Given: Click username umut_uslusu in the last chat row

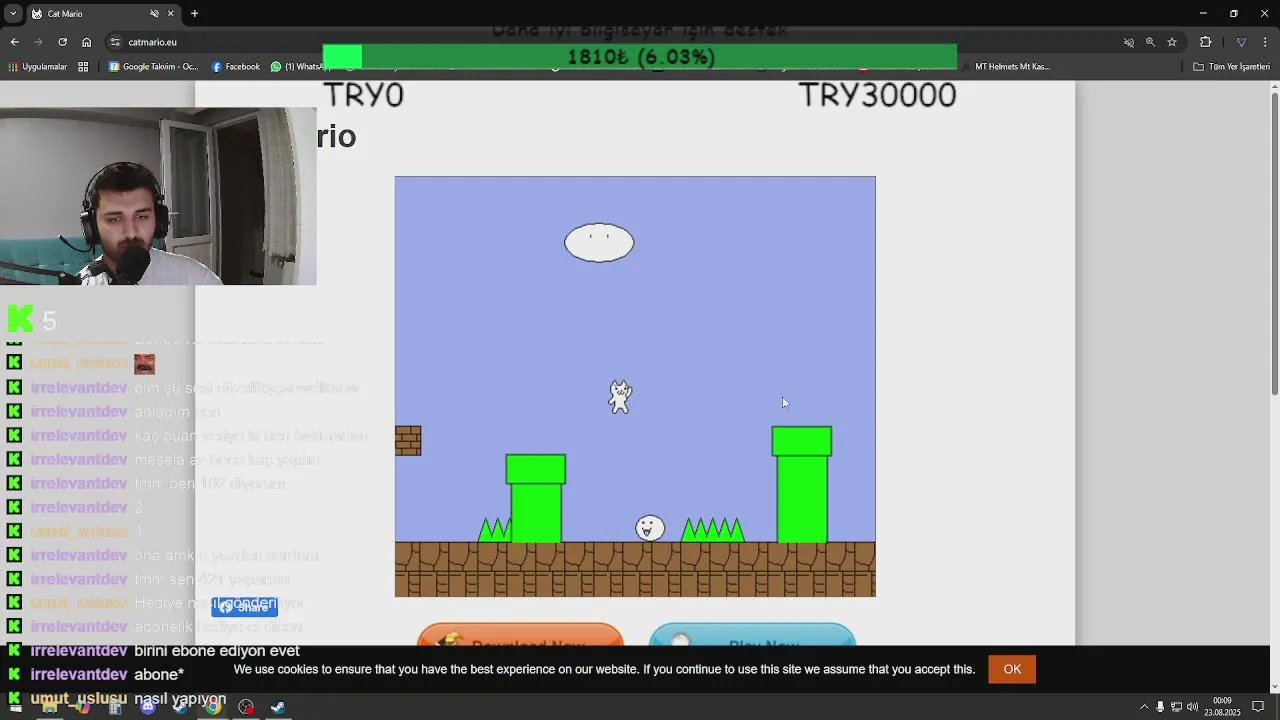Looking at the screenshot, I should coord(79,699).
